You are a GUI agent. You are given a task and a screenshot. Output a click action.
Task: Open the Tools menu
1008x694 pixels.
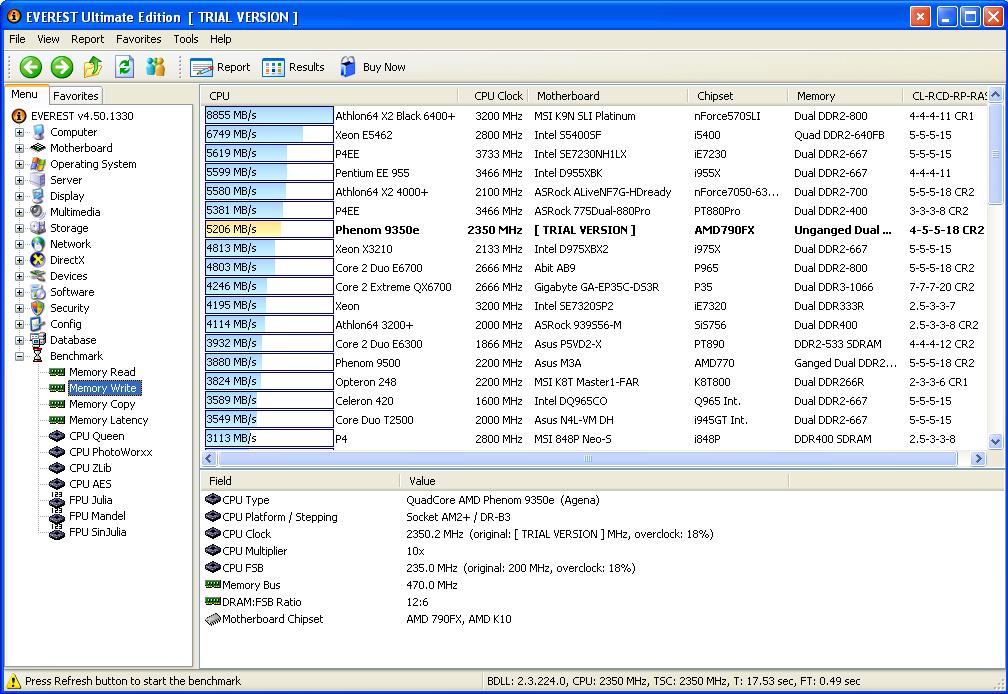[186, 39]
